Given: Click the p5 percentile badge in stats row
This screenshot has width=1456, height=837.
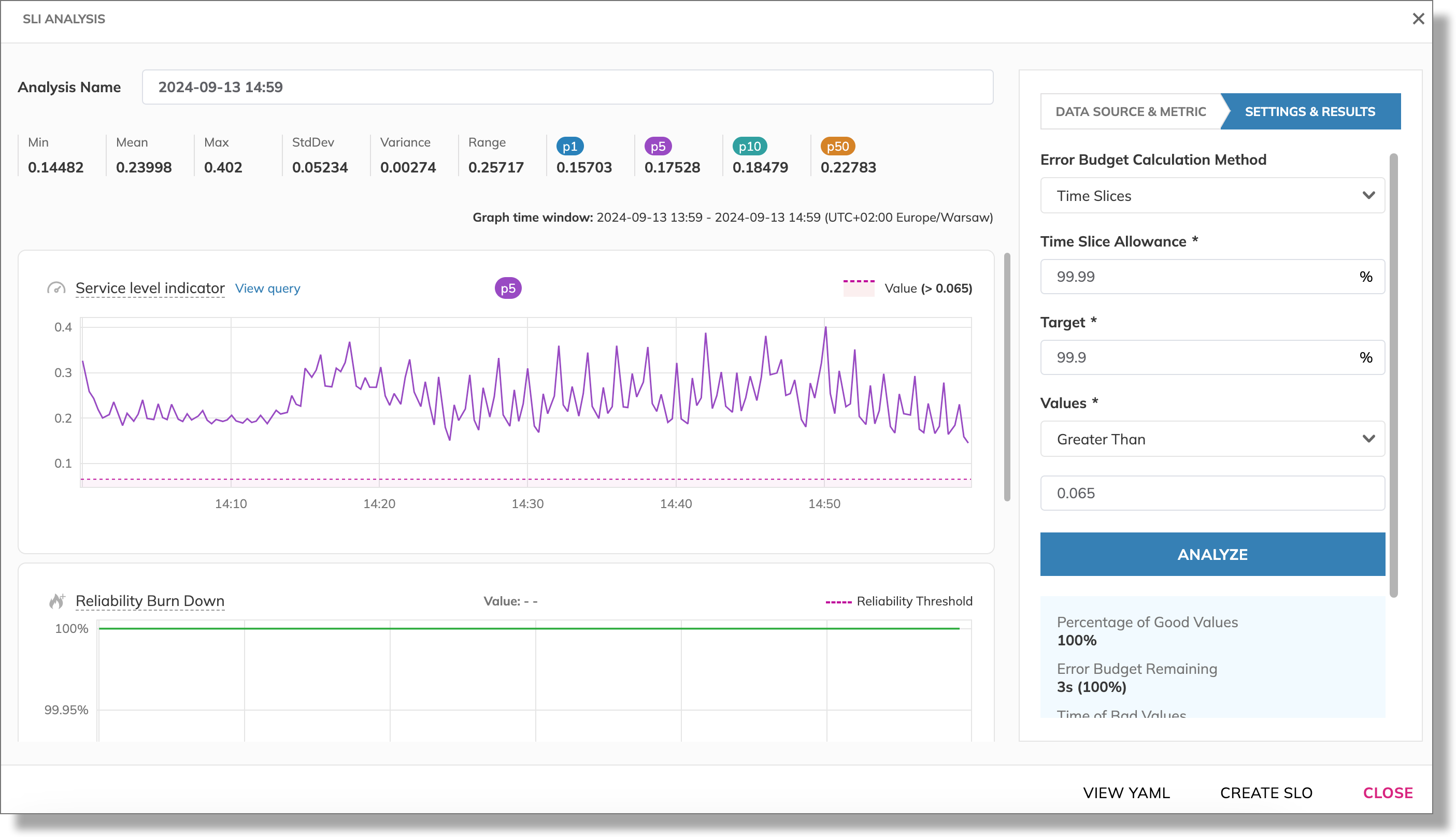Looking at the screenshot, I should 658,146.
